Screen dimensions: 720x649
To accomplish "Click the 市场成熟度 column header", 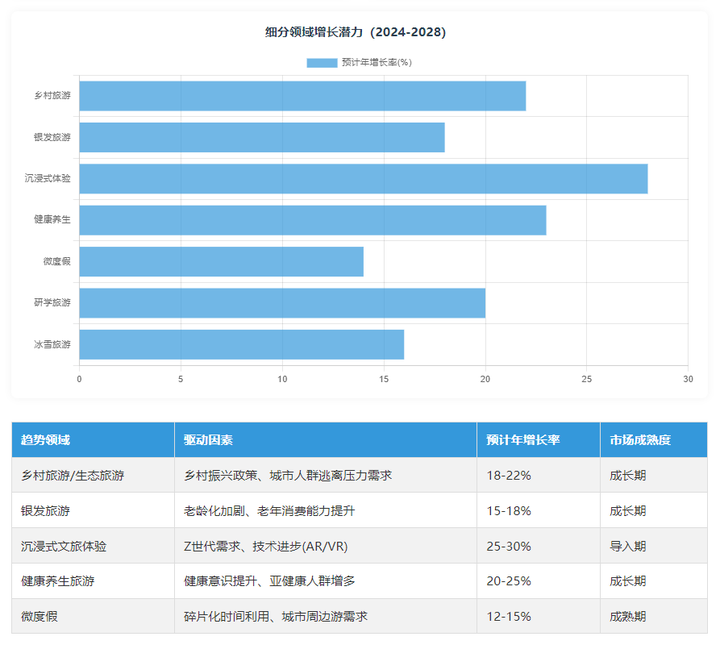I will (654, 440).
